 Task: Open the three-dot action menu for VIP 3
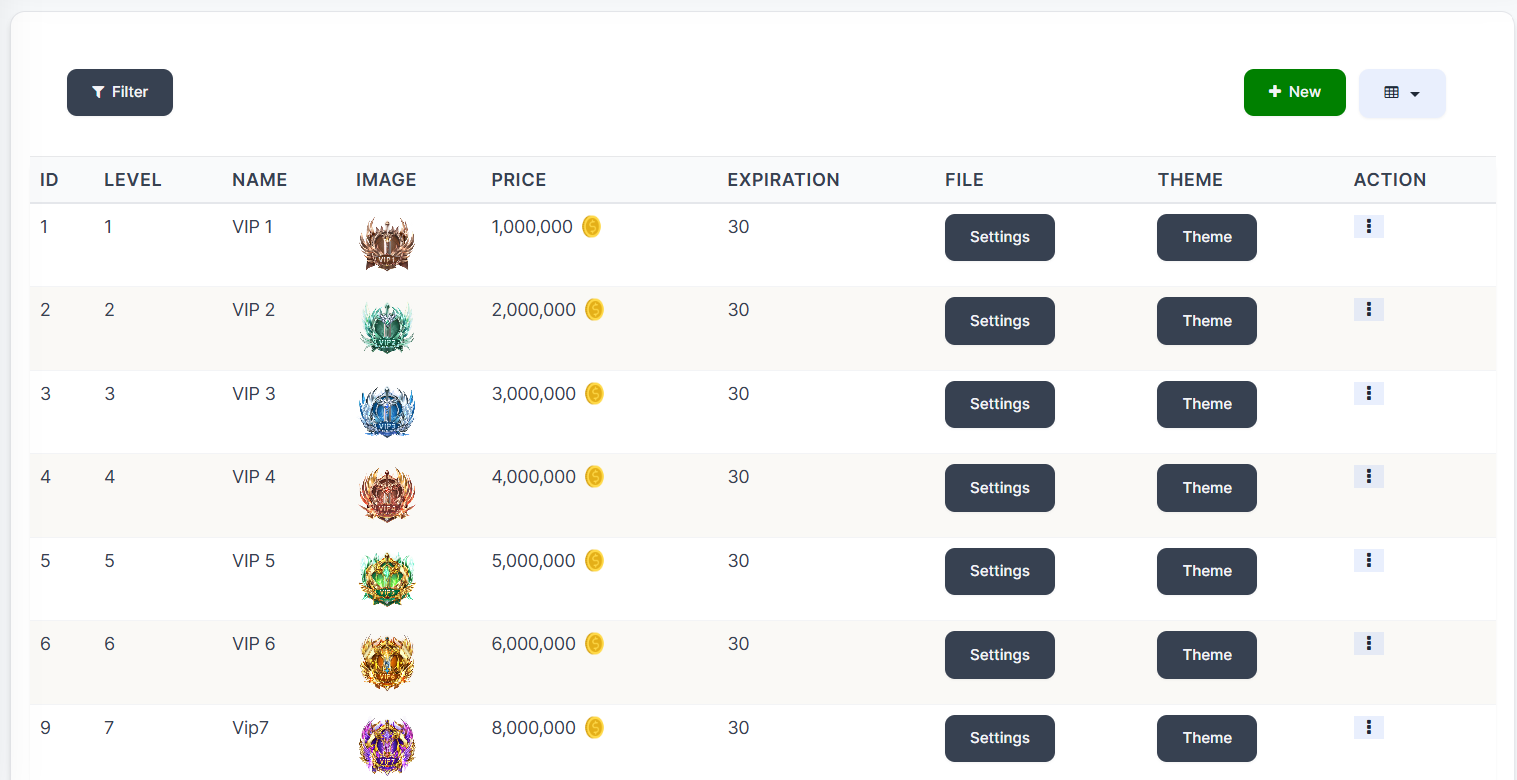click(1368, 393)
